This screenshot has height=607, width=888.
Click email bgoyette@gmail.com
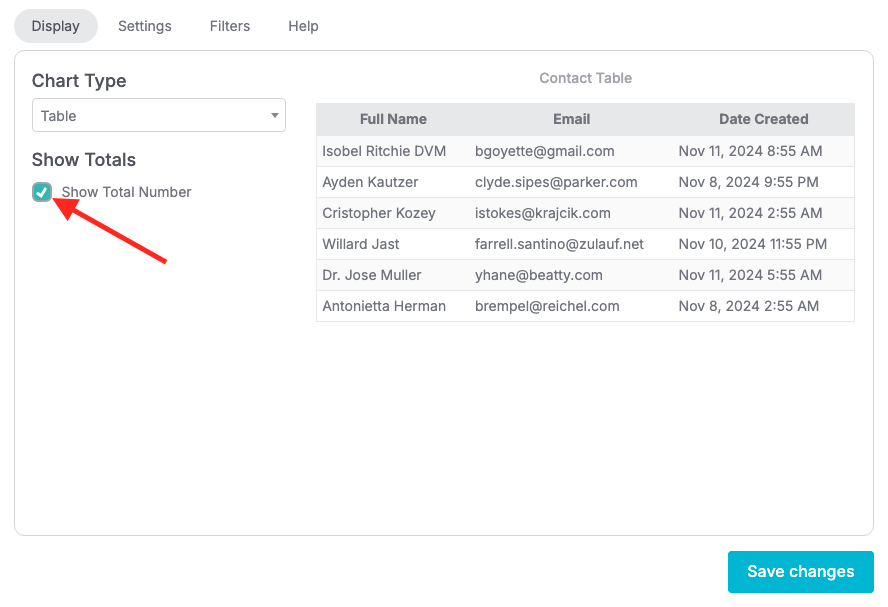tap(544, 151)
